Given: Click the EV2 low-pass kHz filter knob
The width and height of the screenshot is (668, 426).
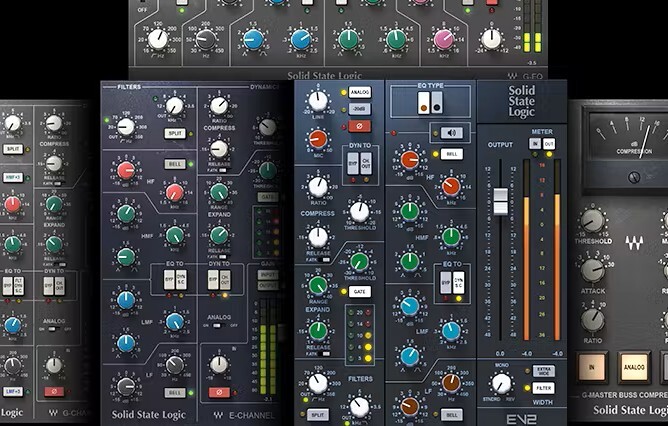Looking at the screenshot, I should pos(360,407).
